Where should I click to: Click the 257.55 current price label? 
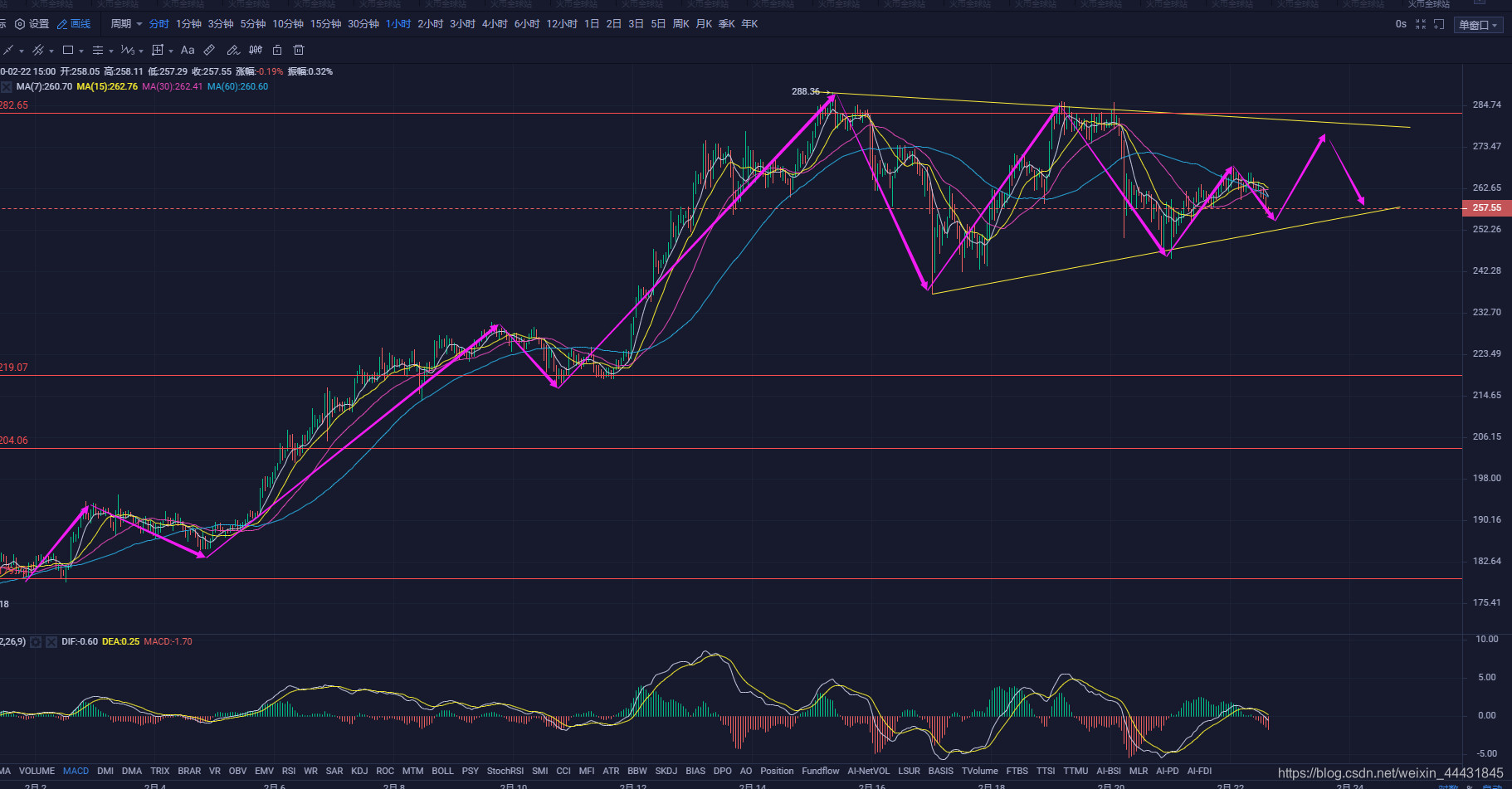pos(1486,207)
